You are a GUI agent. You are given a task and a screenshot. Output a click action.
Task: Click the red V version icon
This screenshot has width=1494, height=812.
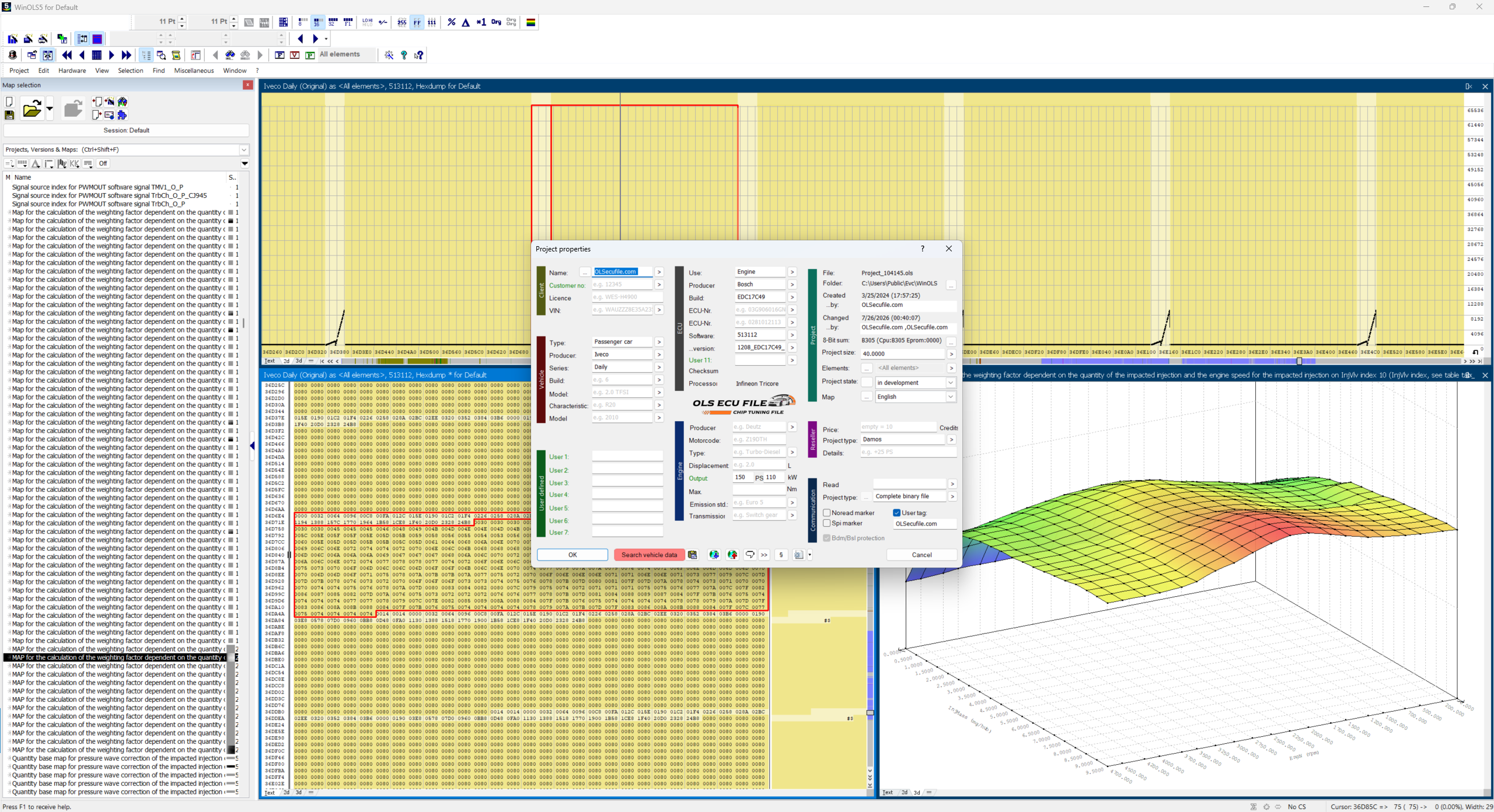[x=295, y=55]
